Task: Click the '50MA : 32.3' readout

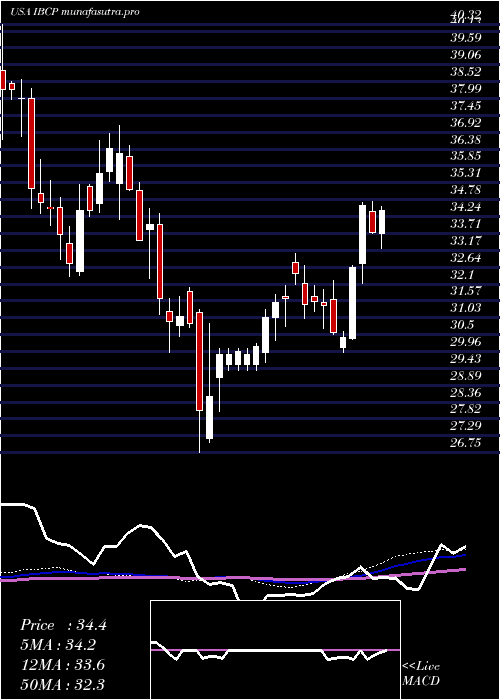Action: tap(62, 685)
